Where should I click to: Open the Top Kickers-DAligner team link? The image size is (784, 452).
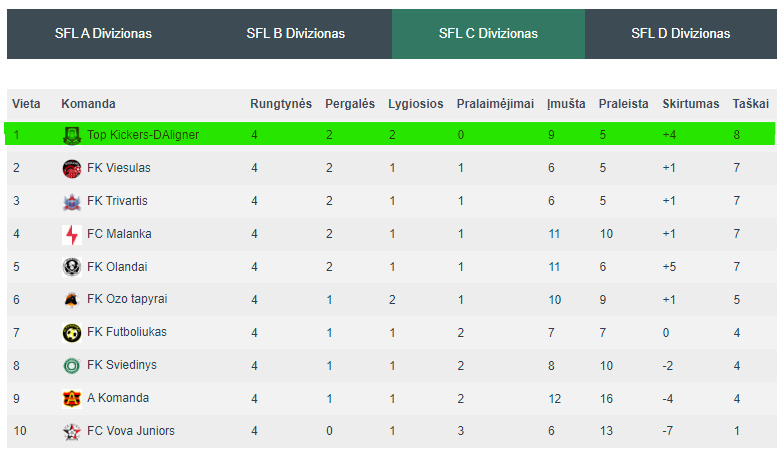point(143,135)
